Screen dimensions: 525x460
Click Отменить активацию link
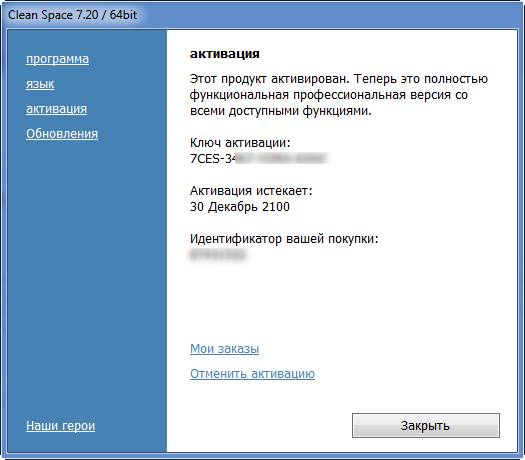[252, 374]
